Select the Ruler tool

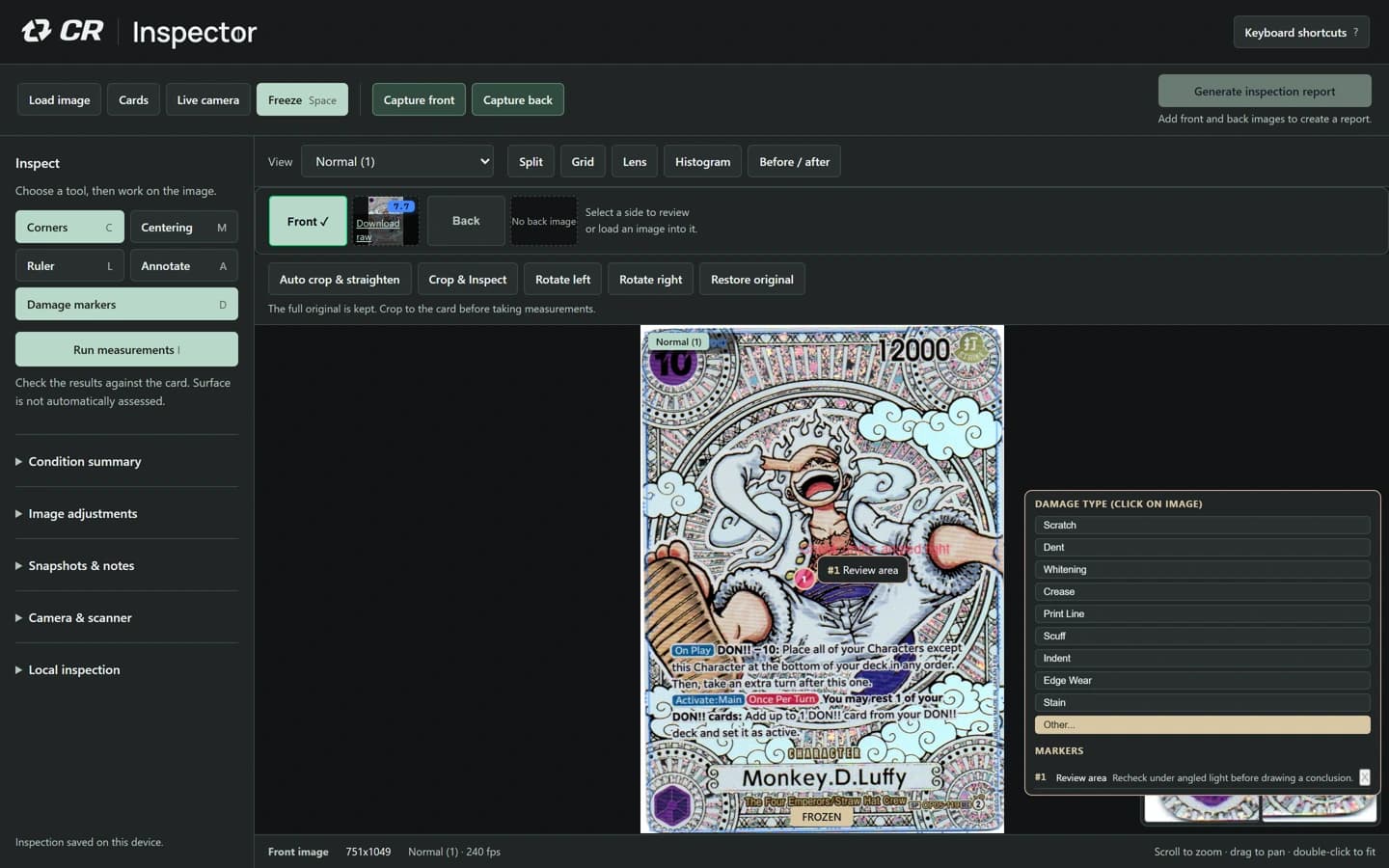(x=69, y=265)
